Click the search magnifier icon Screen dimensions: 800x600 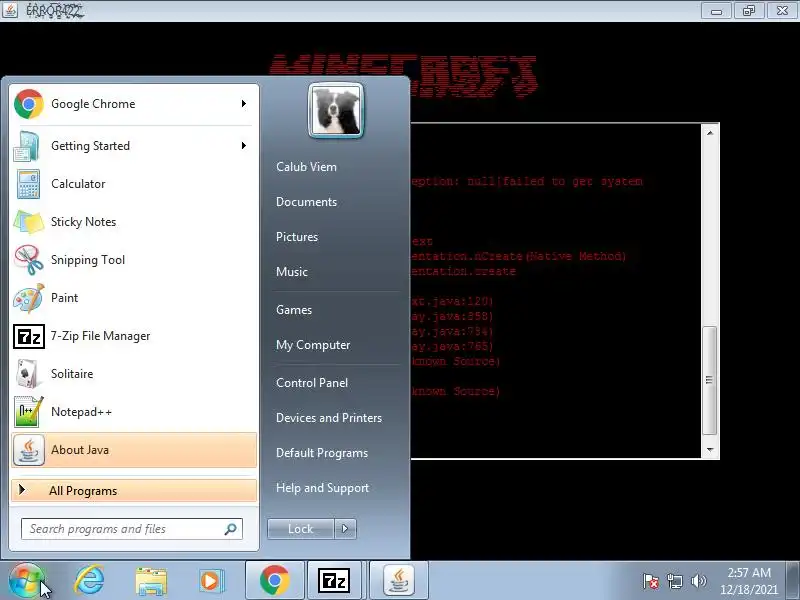coord(230,529)
